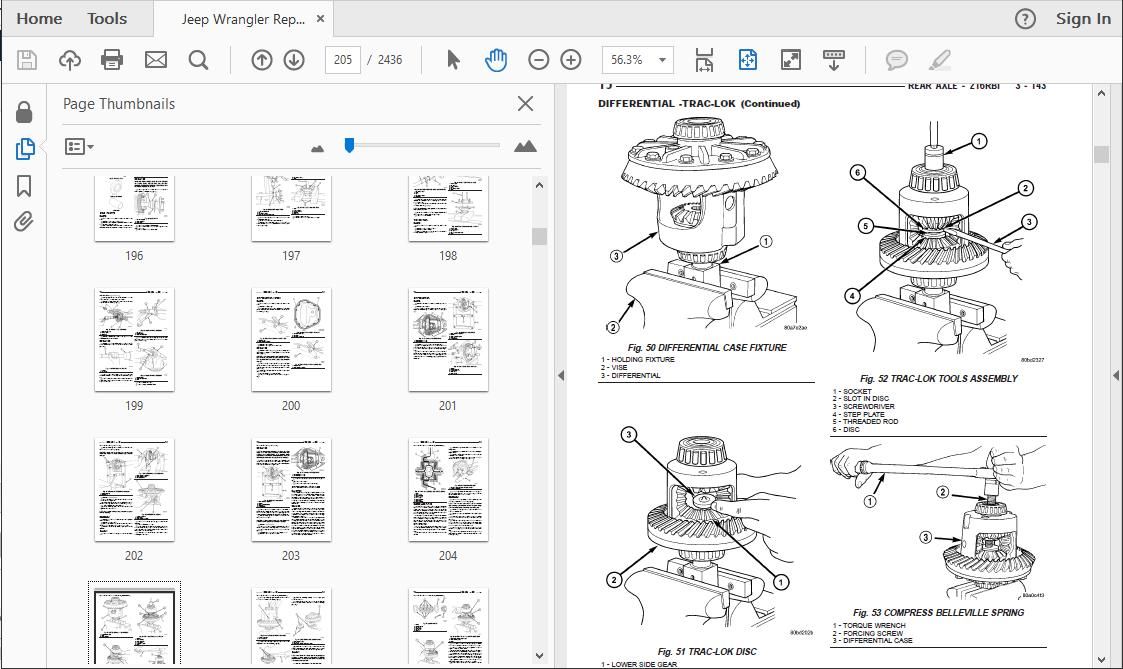Open Attachments paperclip icon
Screen dimensions: 1123x669
pyautogui.click(x=24, y=222)
